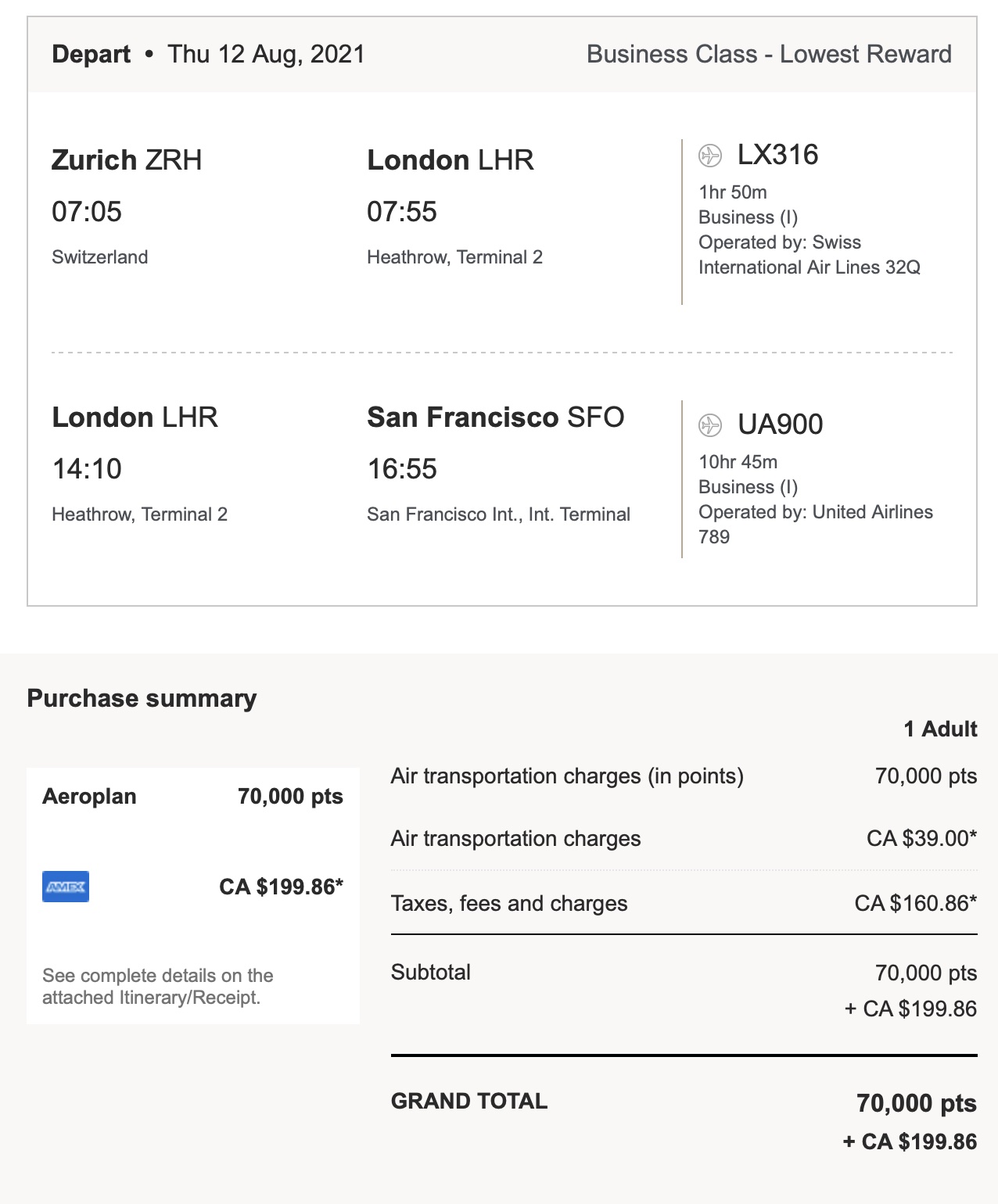998x1204 pixels.
Task: Click the GRAND TOTAL label
Action: coord(469,1102)
